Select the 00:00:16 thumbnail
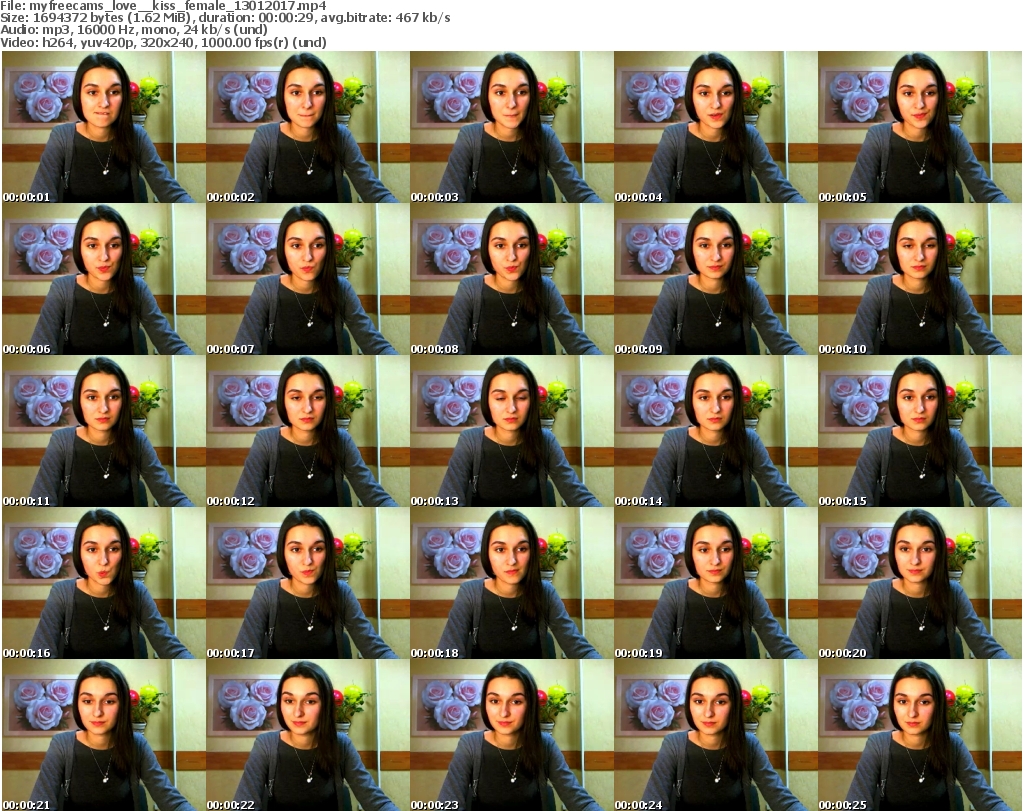 click(x=104, y=583)
